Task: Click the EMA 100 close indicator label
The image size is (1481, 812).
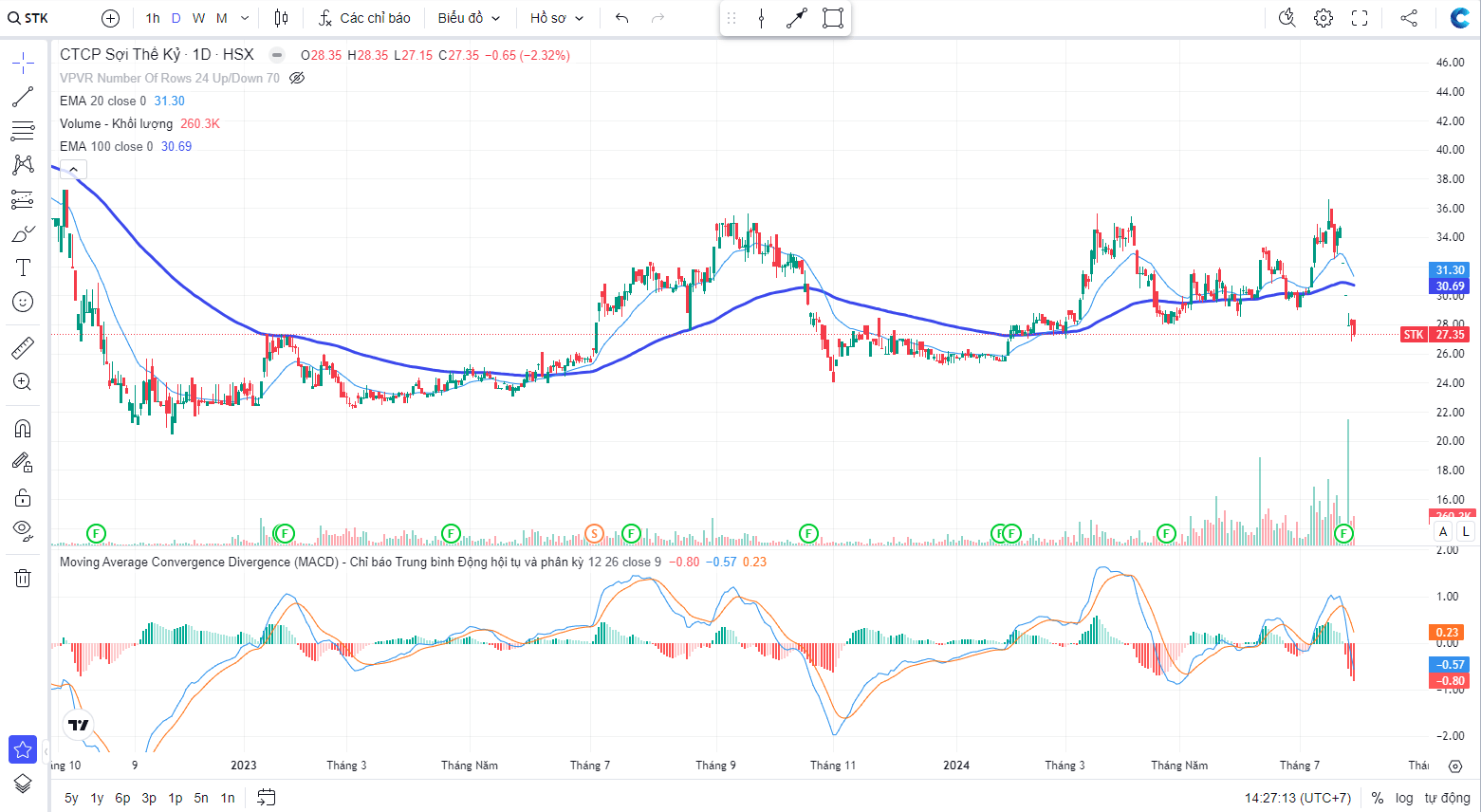Action: pos(106,146)
